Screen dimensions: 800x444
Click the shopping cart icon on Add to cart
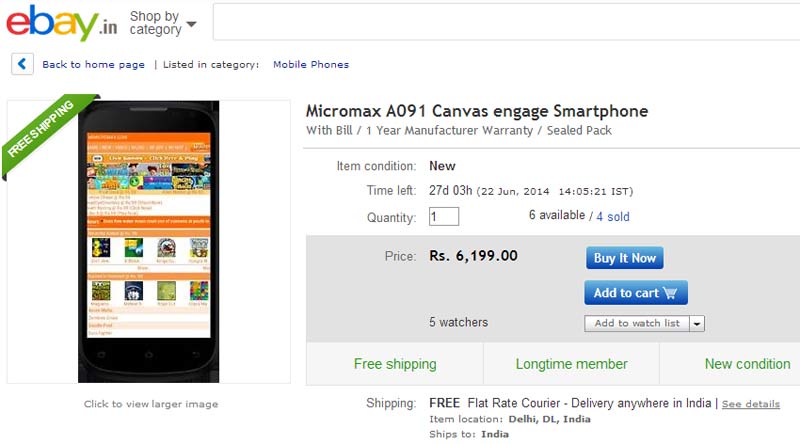coord(670,293)
